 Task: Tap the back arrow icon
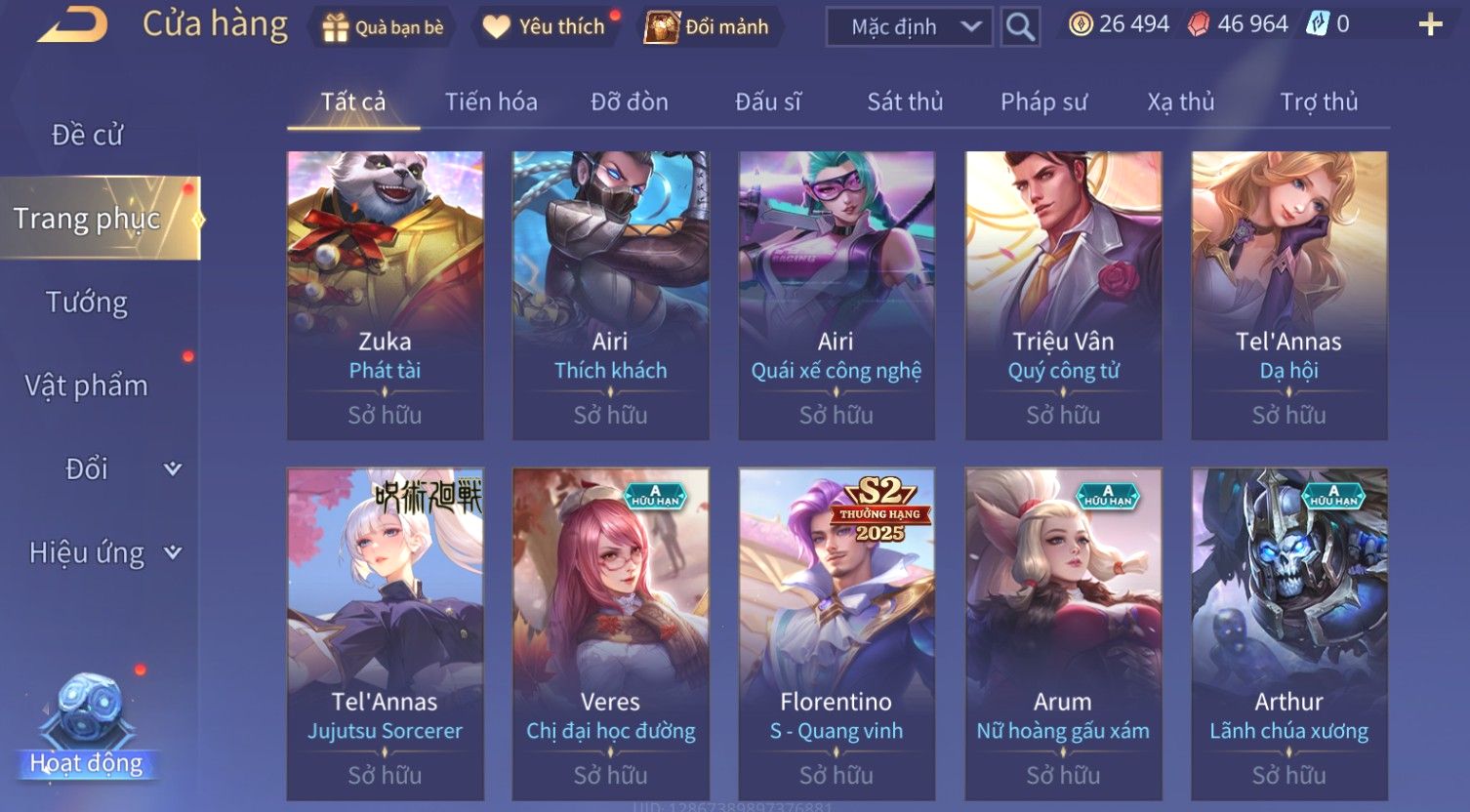72,25
